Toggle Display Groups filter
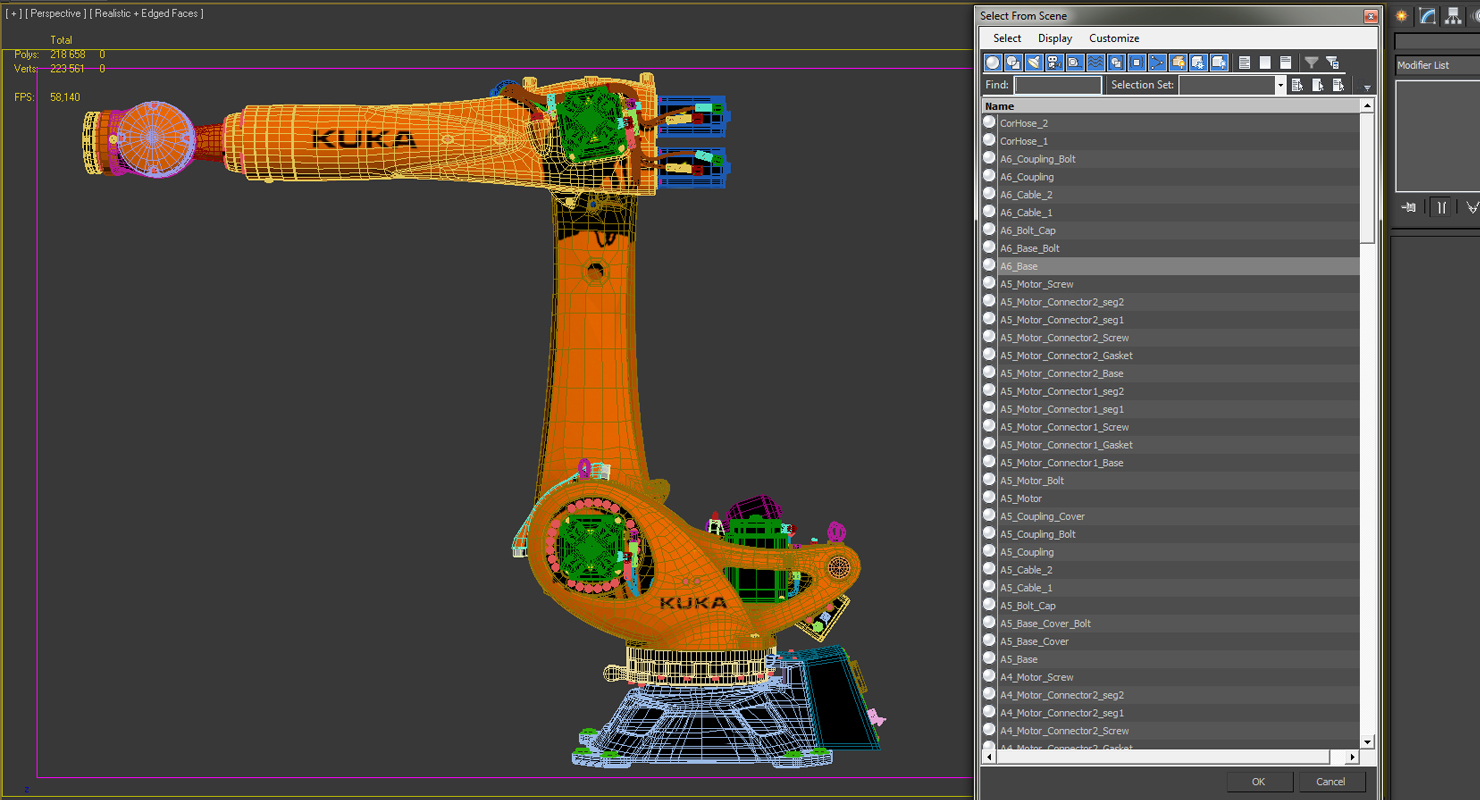 pos(1116,62)
